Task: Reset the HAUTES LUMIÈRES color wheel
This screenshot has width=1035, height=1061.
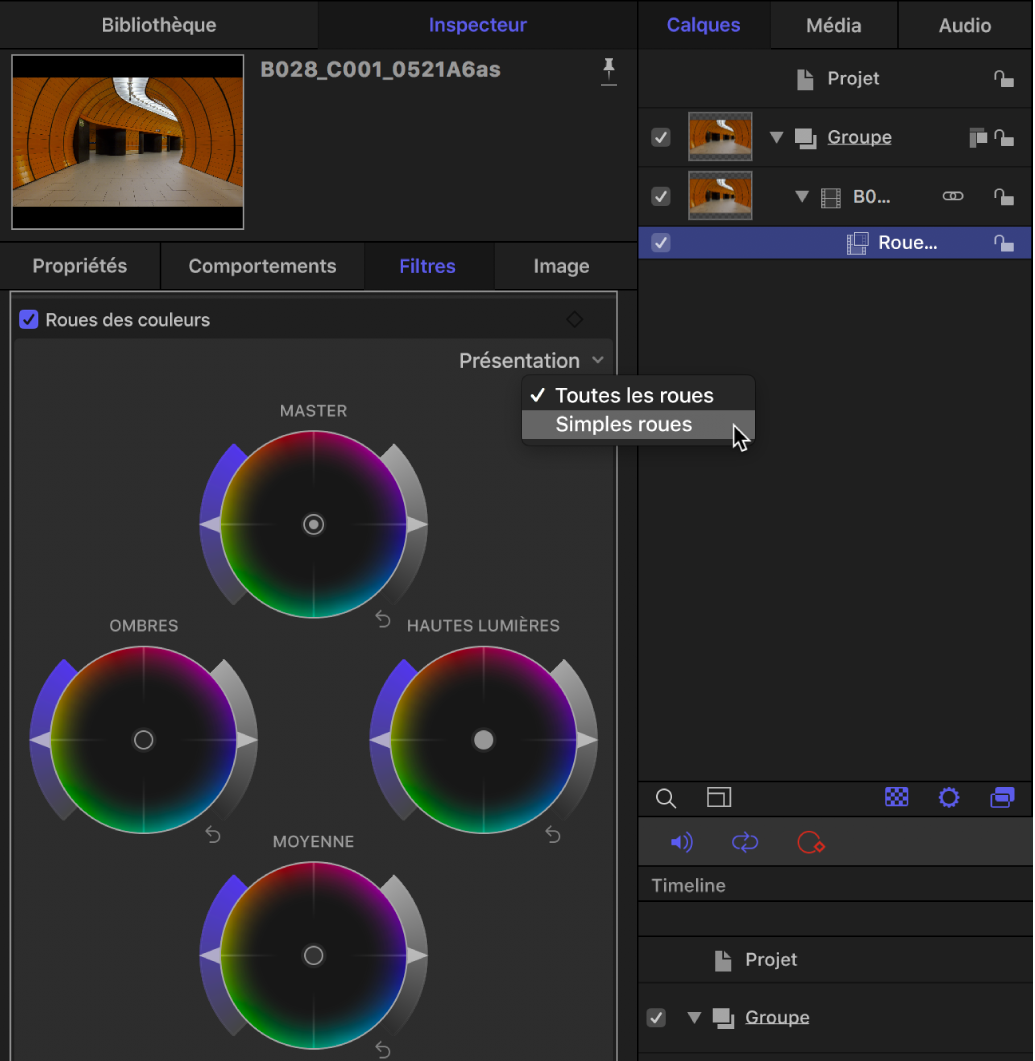Action: click(x=552, y=835)
